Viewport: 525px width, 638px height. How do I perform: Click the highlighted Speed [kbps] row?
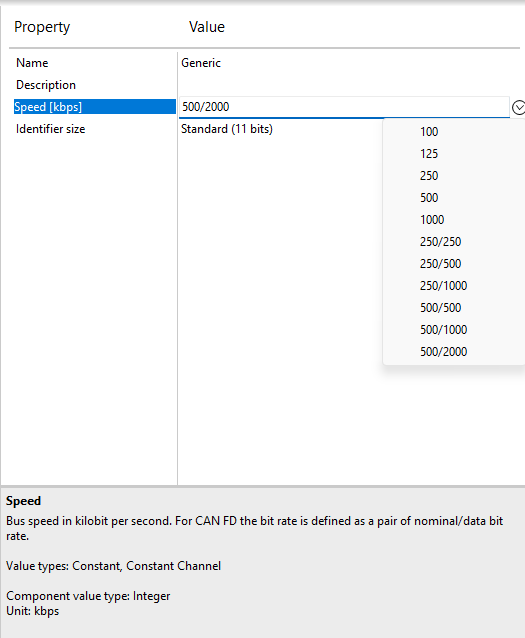(95, 107)
